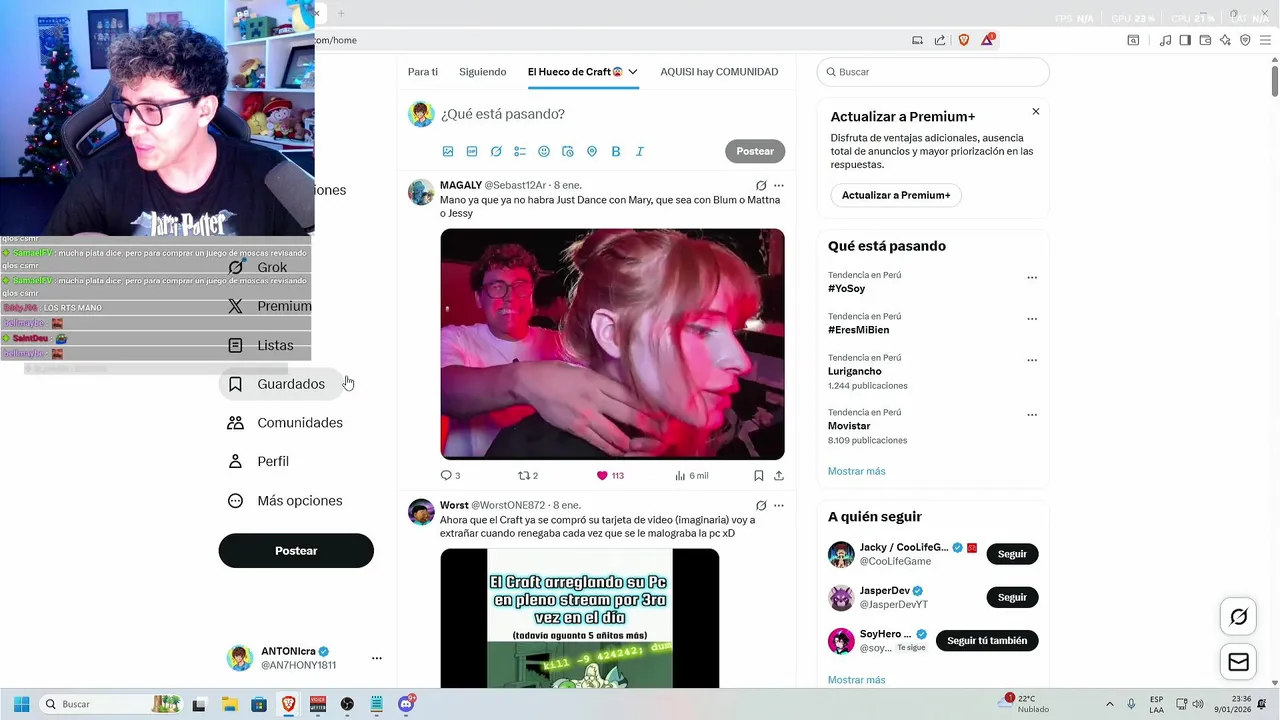Open options for #YoSoy trend

(x=1032, y=278)
